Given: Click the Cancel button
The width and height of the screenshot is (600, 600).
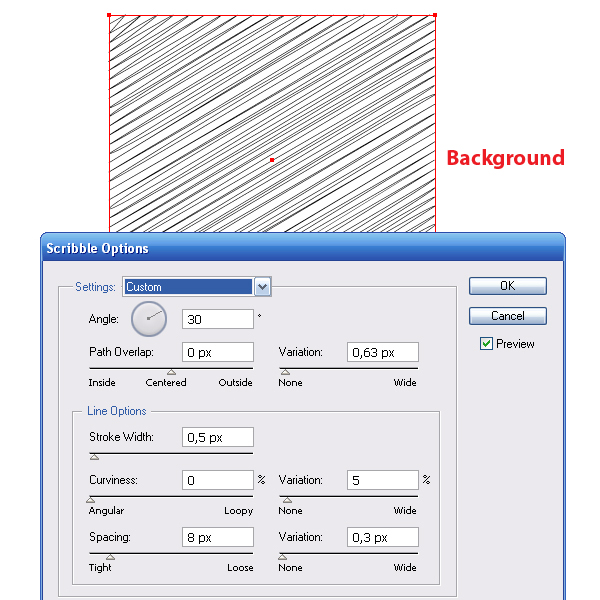Looking at the screenshot, I should 507,316.
